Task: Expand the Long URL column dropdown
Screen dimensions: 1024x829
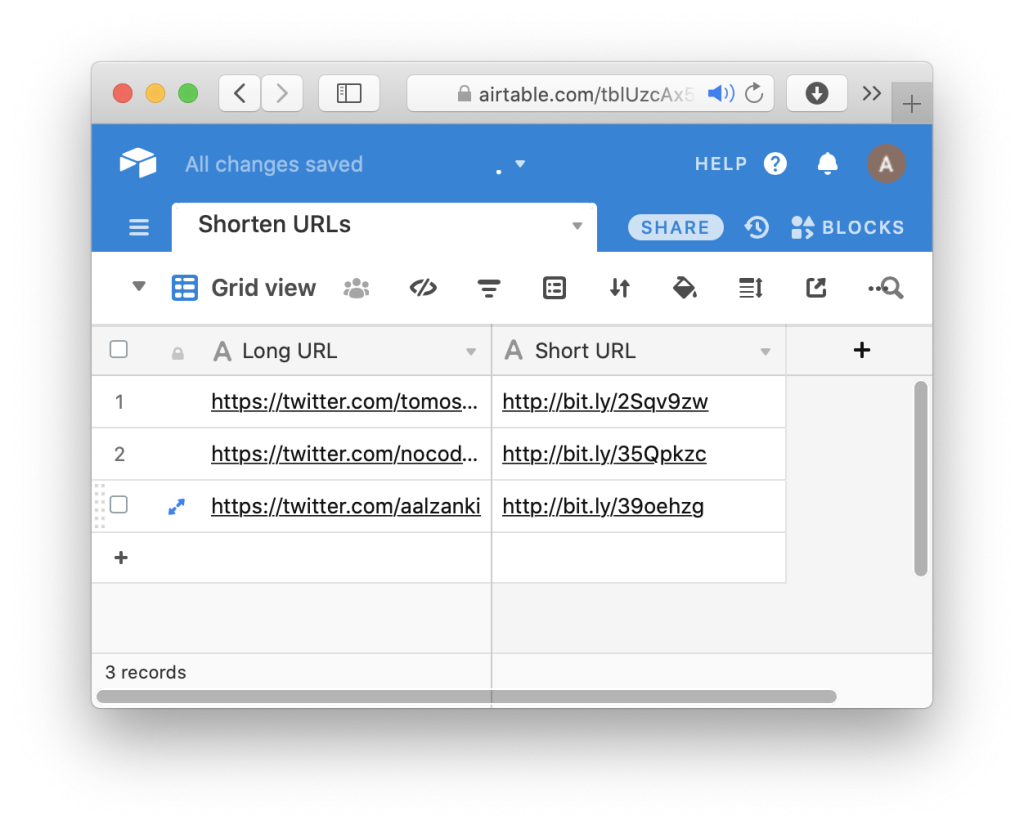Action: pos(471,352)
